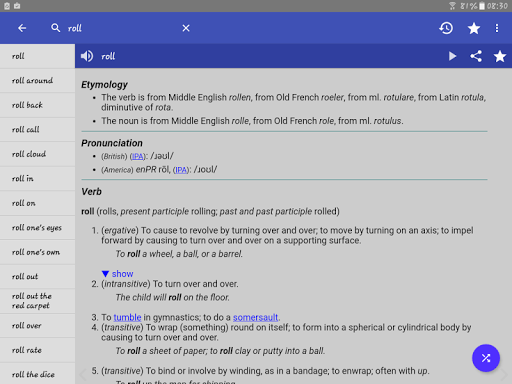Open bookmarks star in top toolbar
The width and height of the screenshot is (512, 384).
(x=474, y=28)
